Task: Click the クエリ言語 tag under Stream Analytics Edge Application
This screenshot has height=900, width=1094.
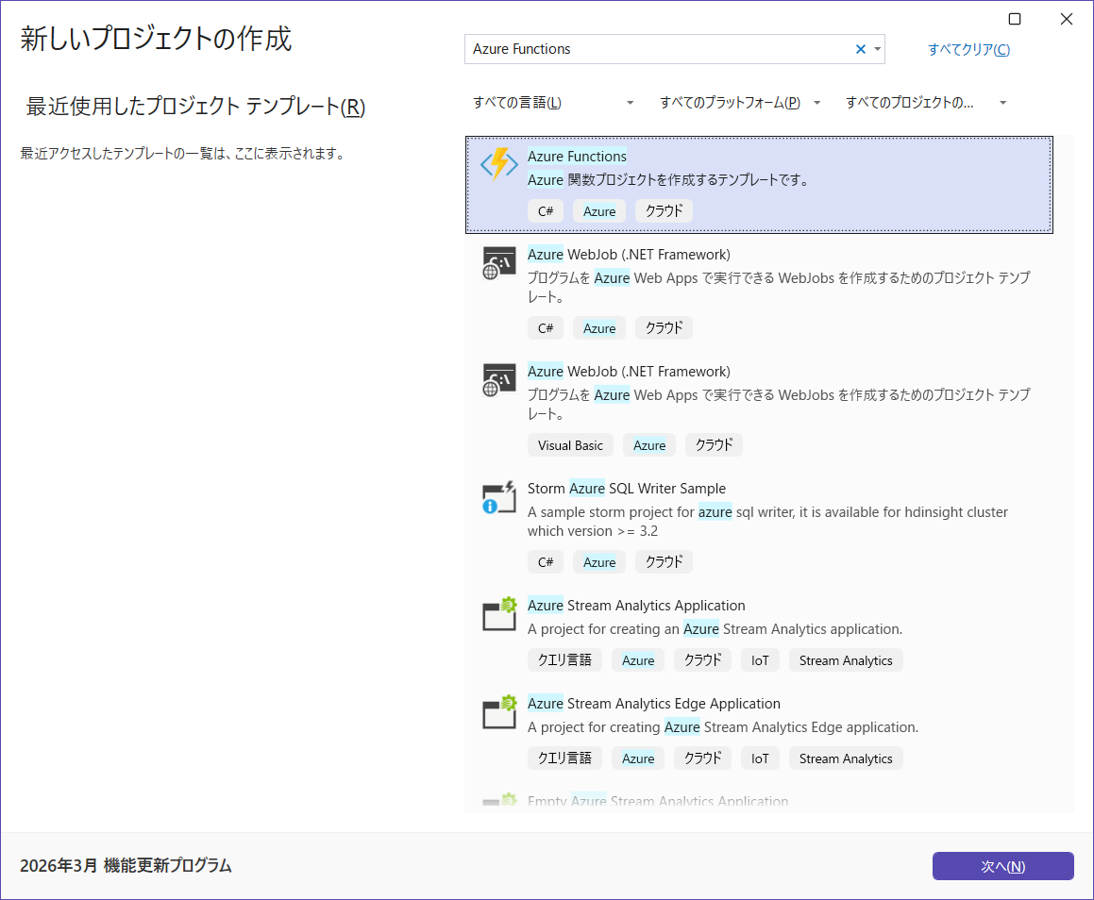Action: (564, 758)
